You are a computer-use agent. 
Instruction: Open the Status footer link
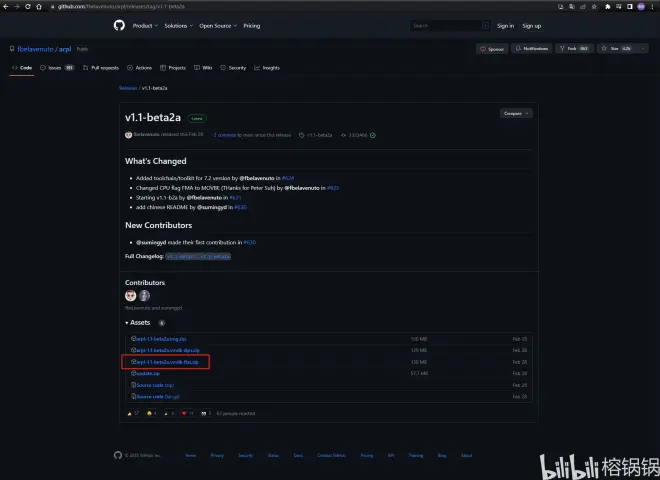point(273,456)
